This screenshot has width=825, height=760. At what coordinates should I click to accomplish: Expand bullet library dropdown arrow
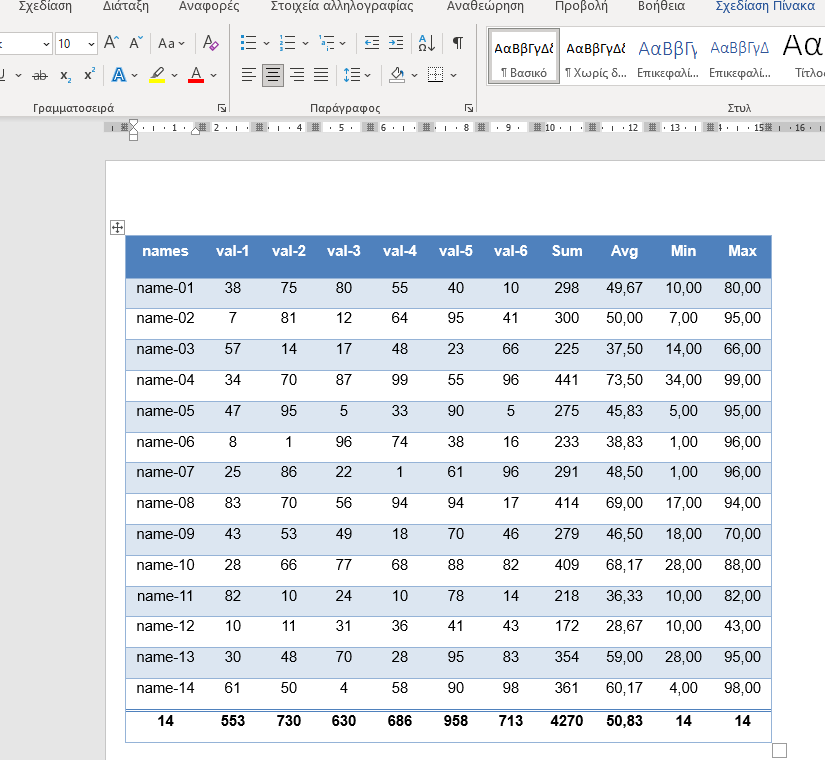(266, 43)
